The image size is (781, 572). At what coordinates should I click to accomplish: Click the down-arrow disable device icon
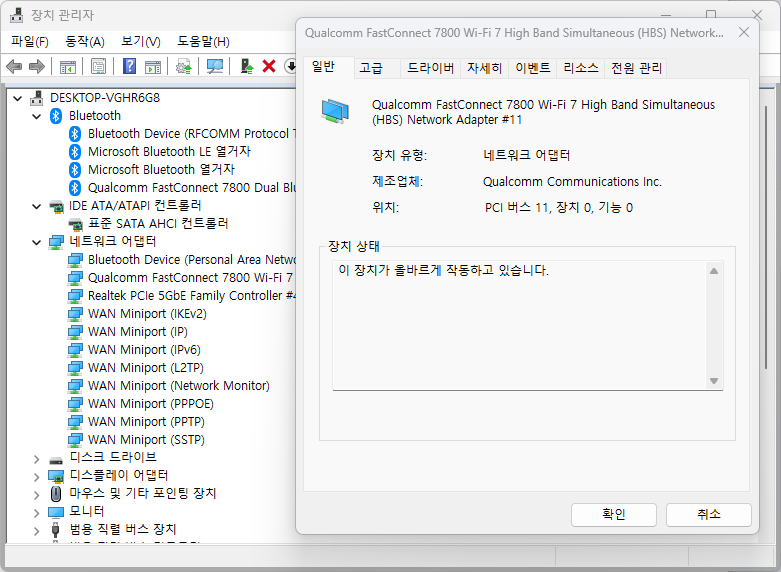290,66
